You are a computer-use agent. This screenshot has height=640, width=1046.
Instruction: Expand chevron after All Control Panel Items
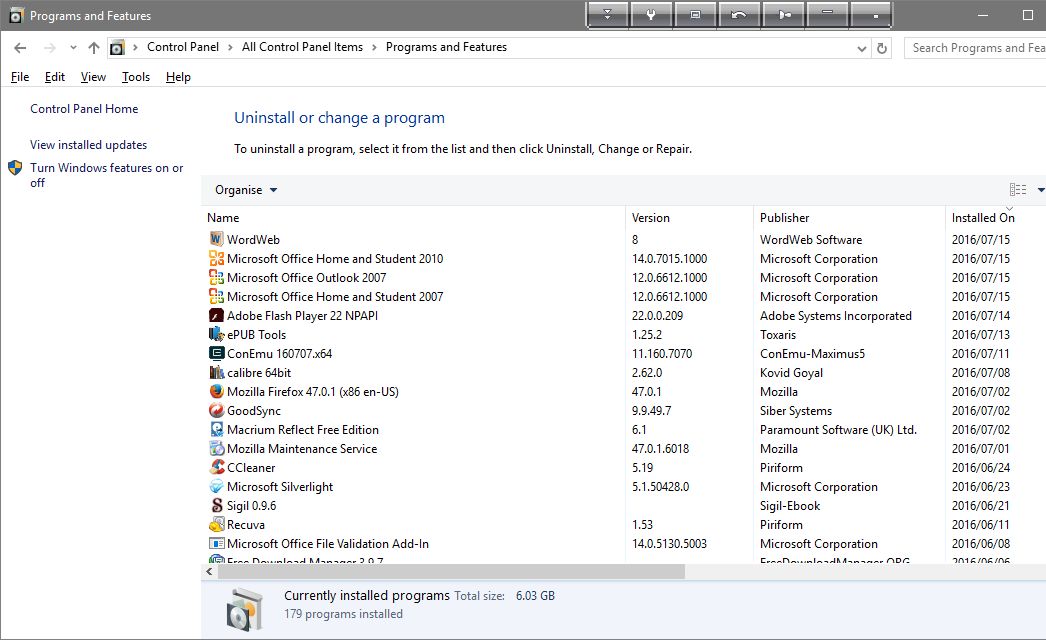374,47
